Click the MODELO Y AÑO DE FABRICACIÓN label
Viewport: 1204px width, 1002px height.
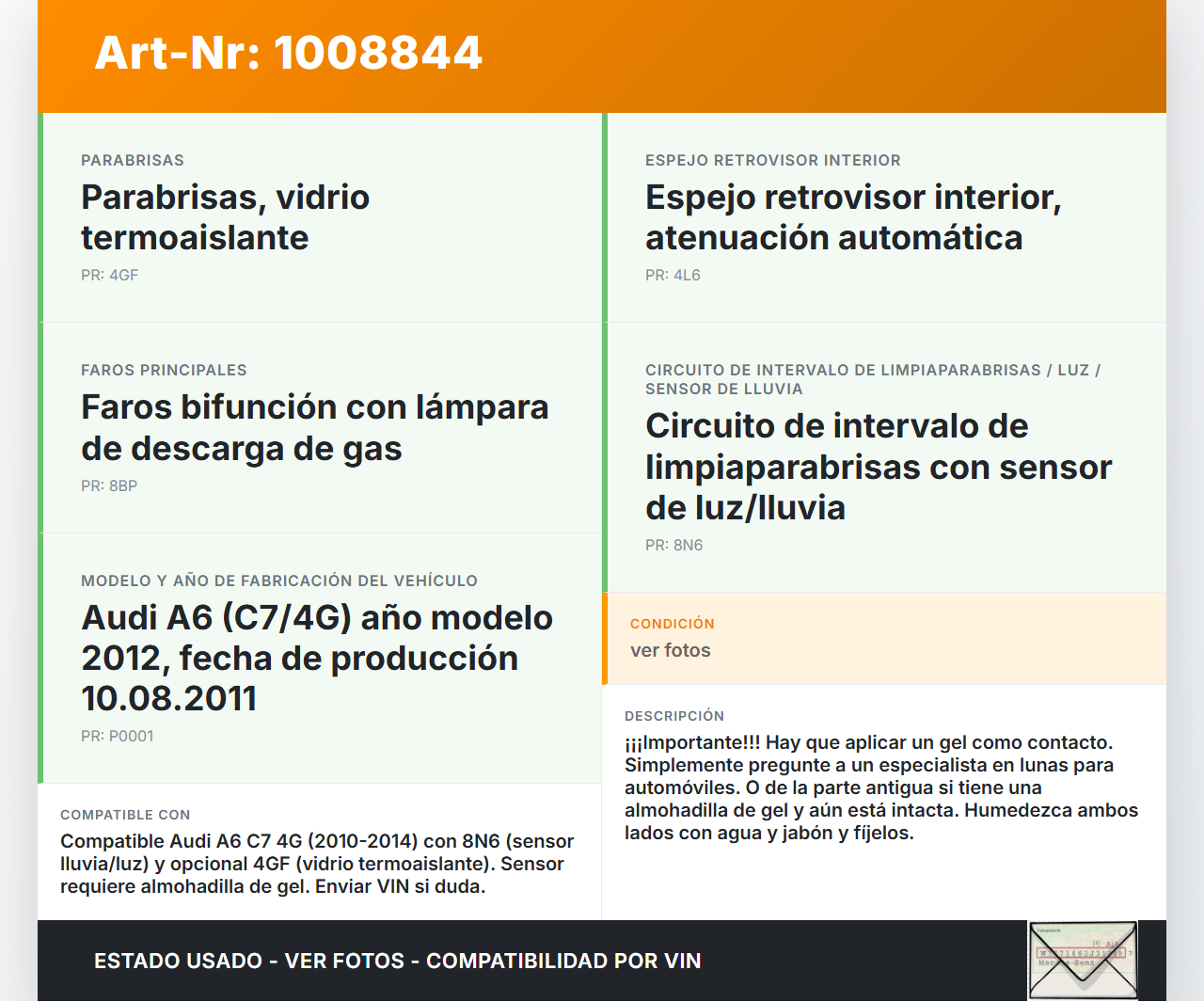[278, 581]
